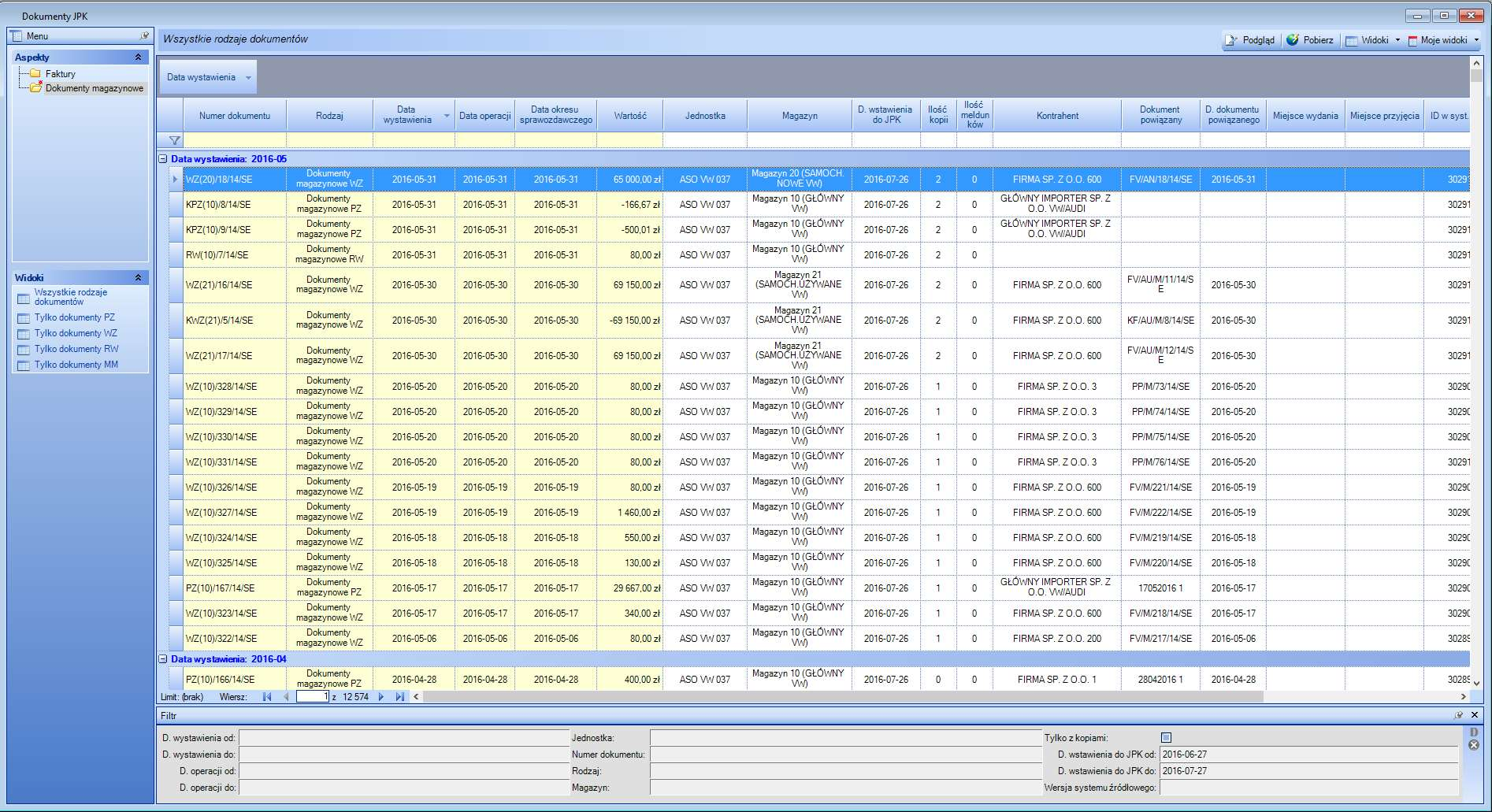Sort by Rodzaj column header

[329, 116]
